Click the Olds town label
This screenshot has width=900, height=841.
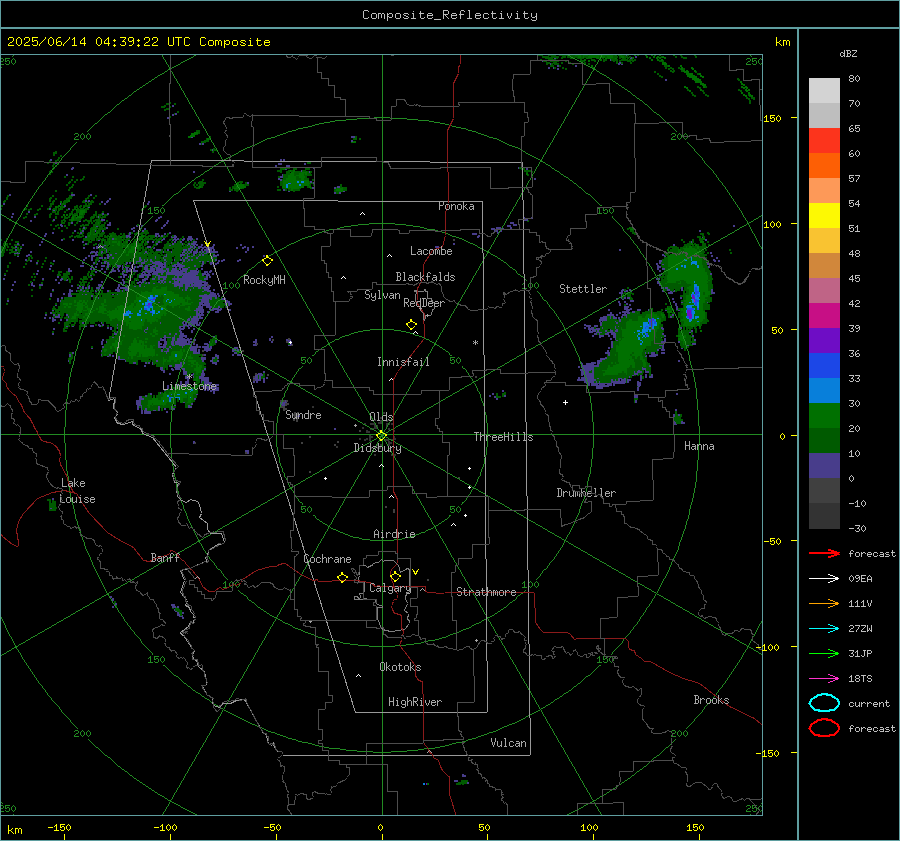[x=381, y=417]
